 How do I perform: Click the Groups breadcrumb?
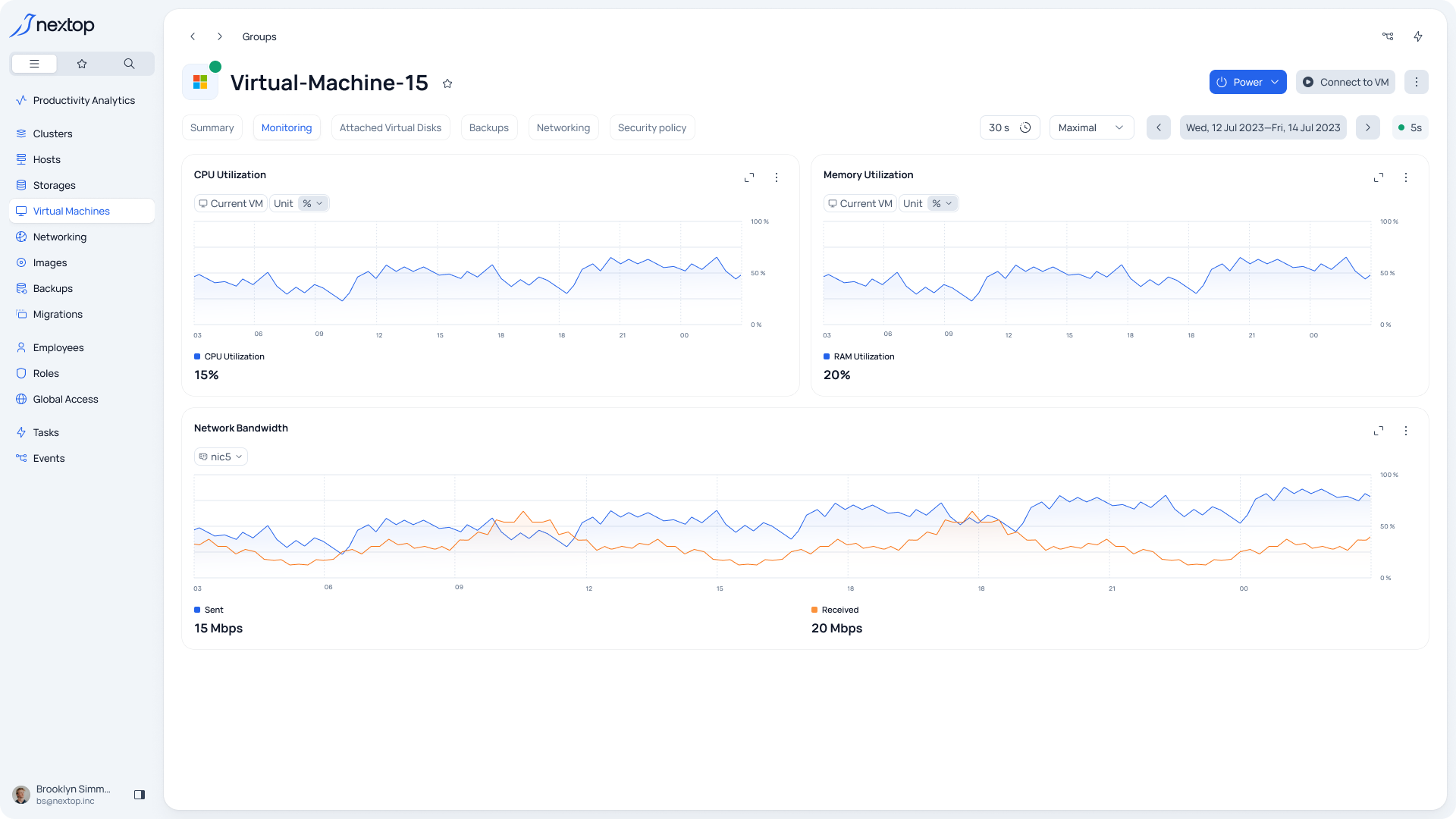click(x=259, y=36)
